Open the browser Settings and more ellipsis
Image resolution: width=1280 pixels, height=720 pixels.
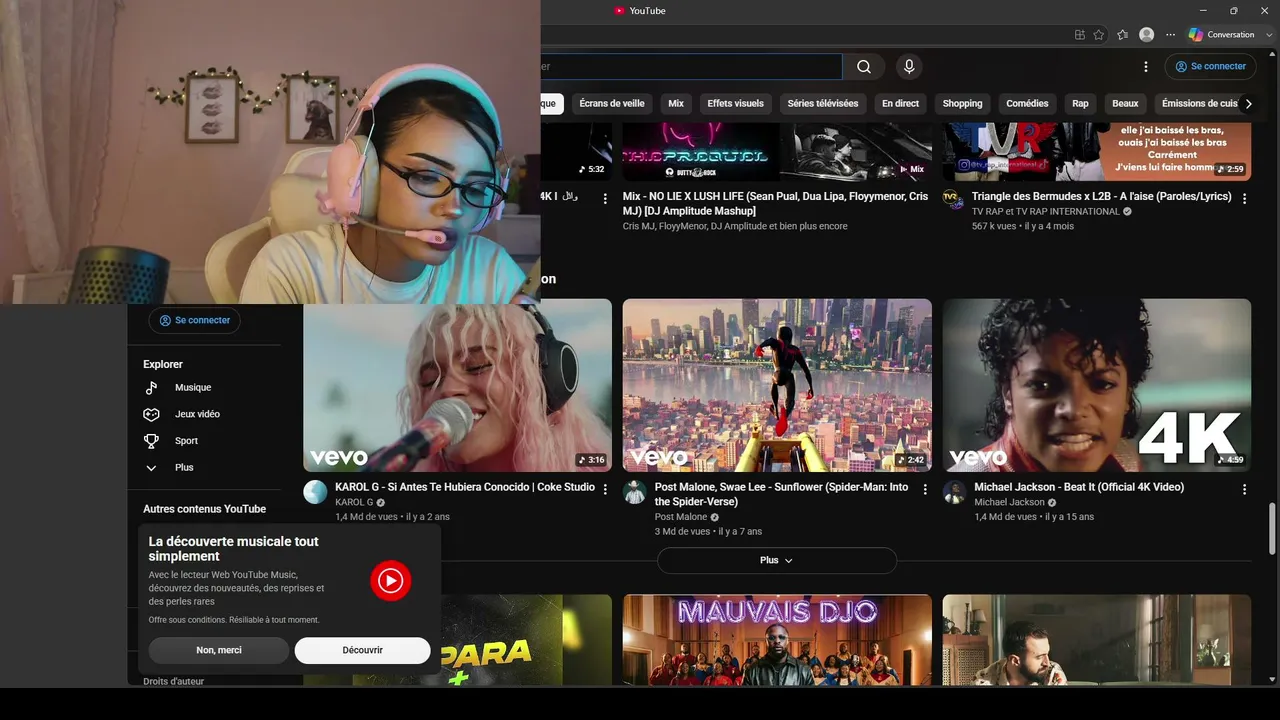tap(1171, 35)
